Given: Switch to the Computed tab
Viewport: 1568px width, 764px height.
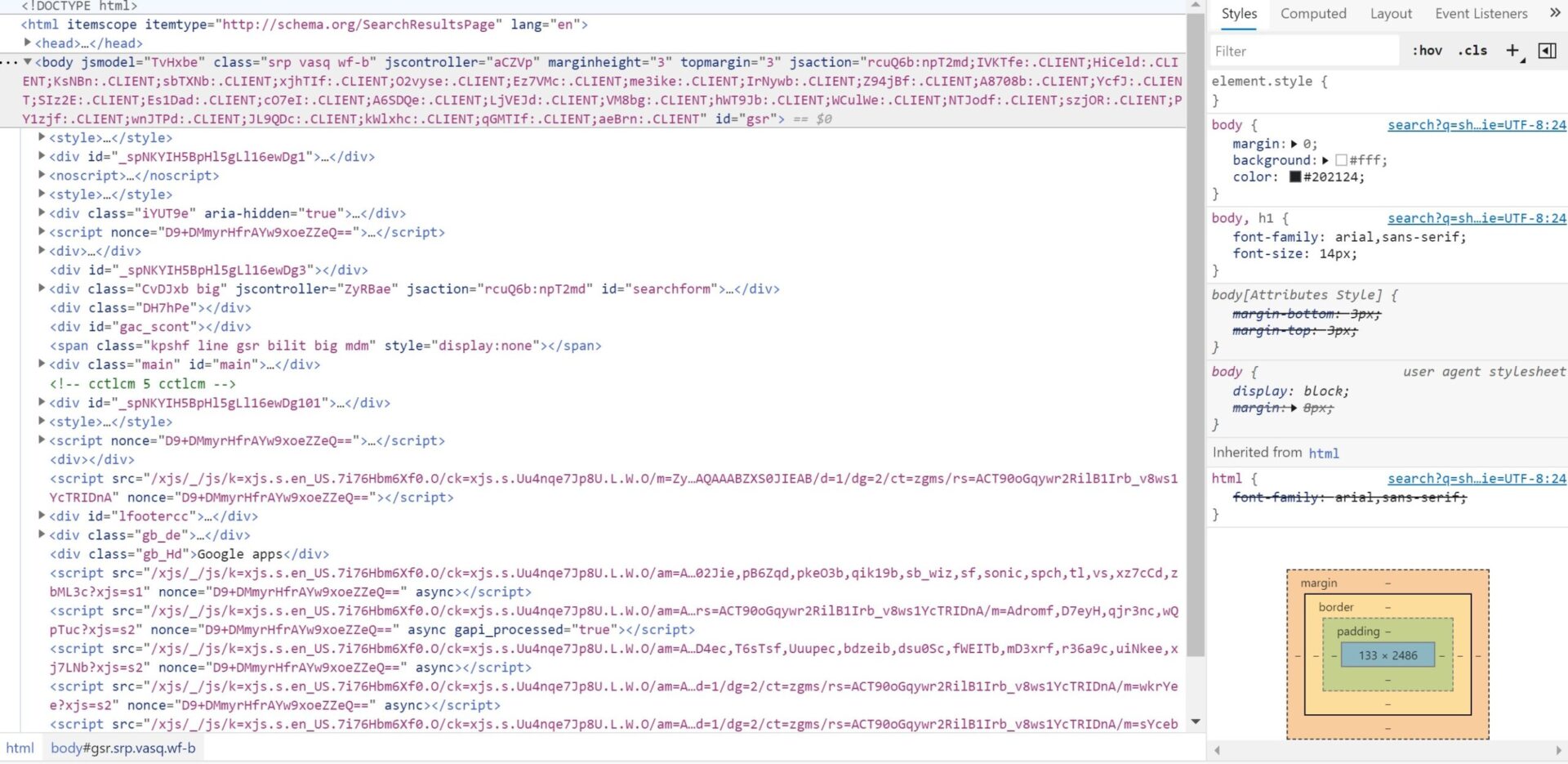Looking at the screenshot, I should [x=1312, y=13].
